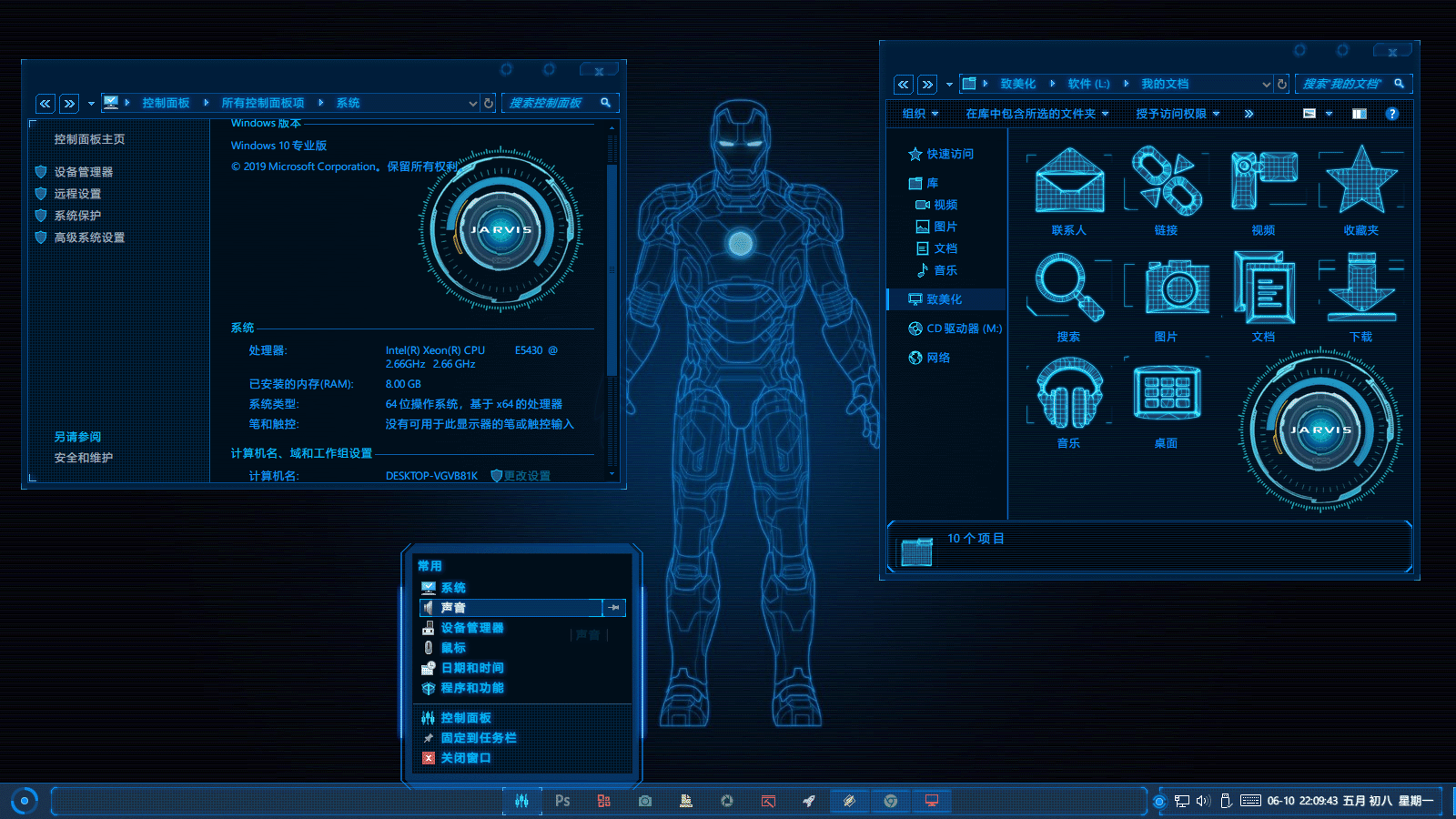Select 控制面板 in the jump list
Screen dimensions: 1456x819
point(522,718)
